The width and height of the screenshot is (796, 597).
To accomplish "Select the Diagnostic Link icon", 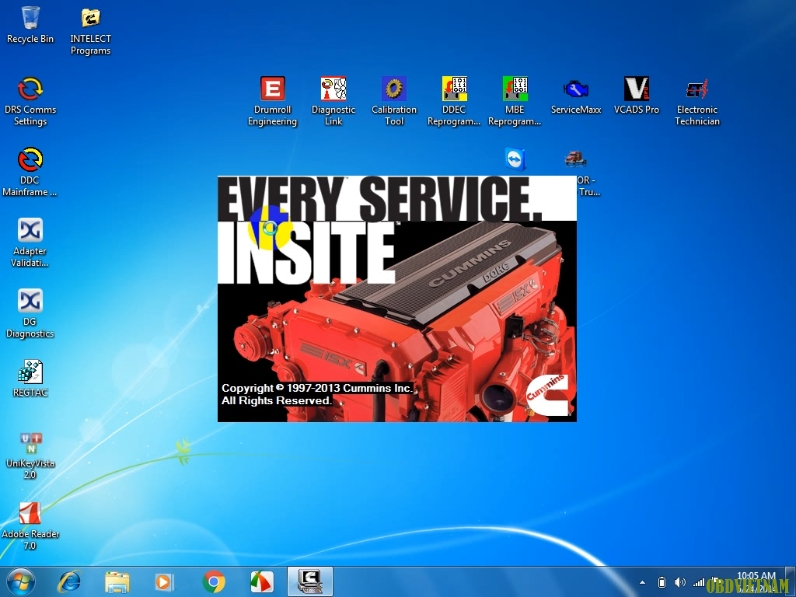I will tap(334, 101).
